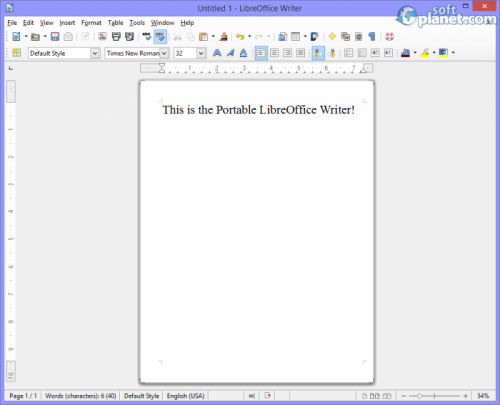This screenshot has height=405, width=500.
Task: Click the 54% zoom level
Action: click(x=483, y=396)
